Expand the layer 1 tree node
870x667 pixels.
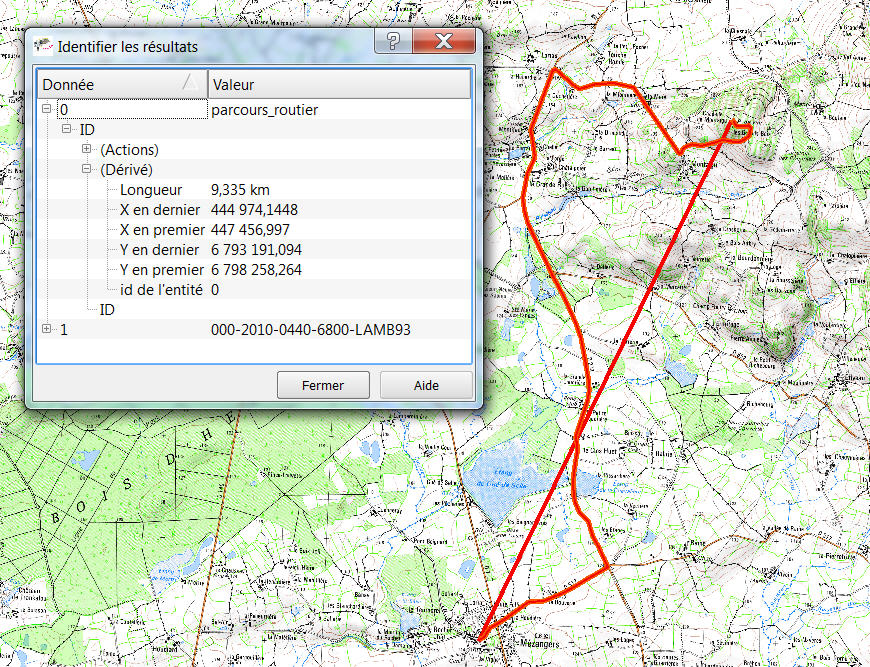click(47, 330)
